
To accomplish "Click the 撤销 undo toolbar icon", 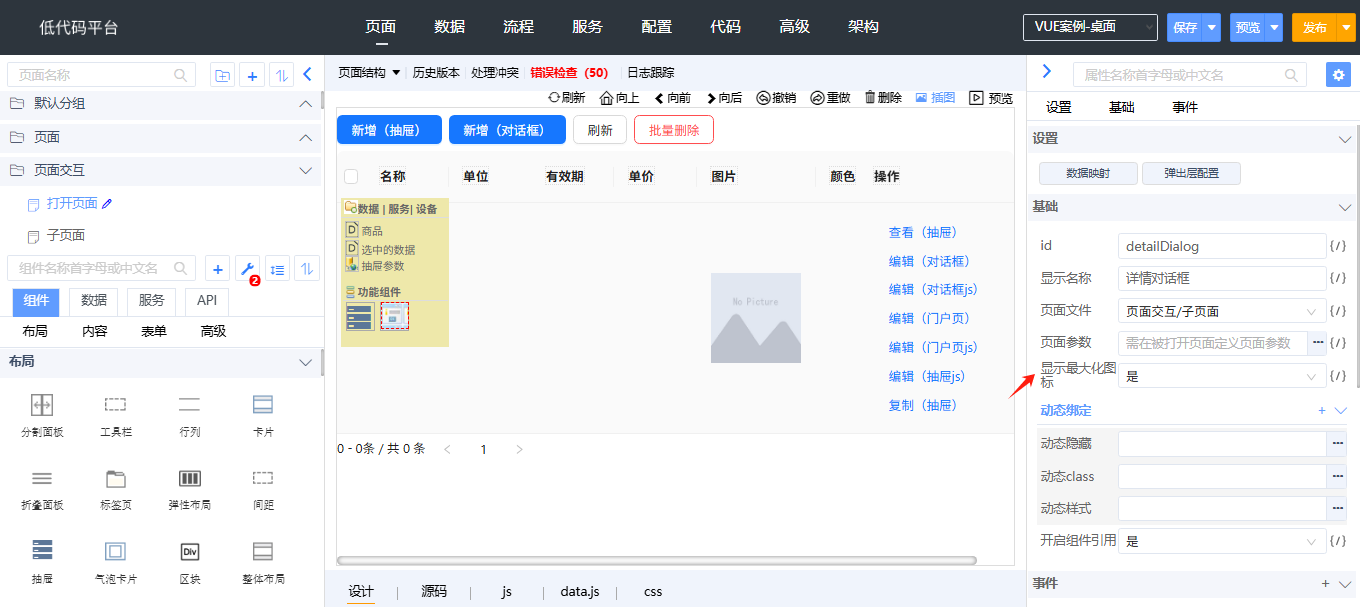I will coord(764,98).
